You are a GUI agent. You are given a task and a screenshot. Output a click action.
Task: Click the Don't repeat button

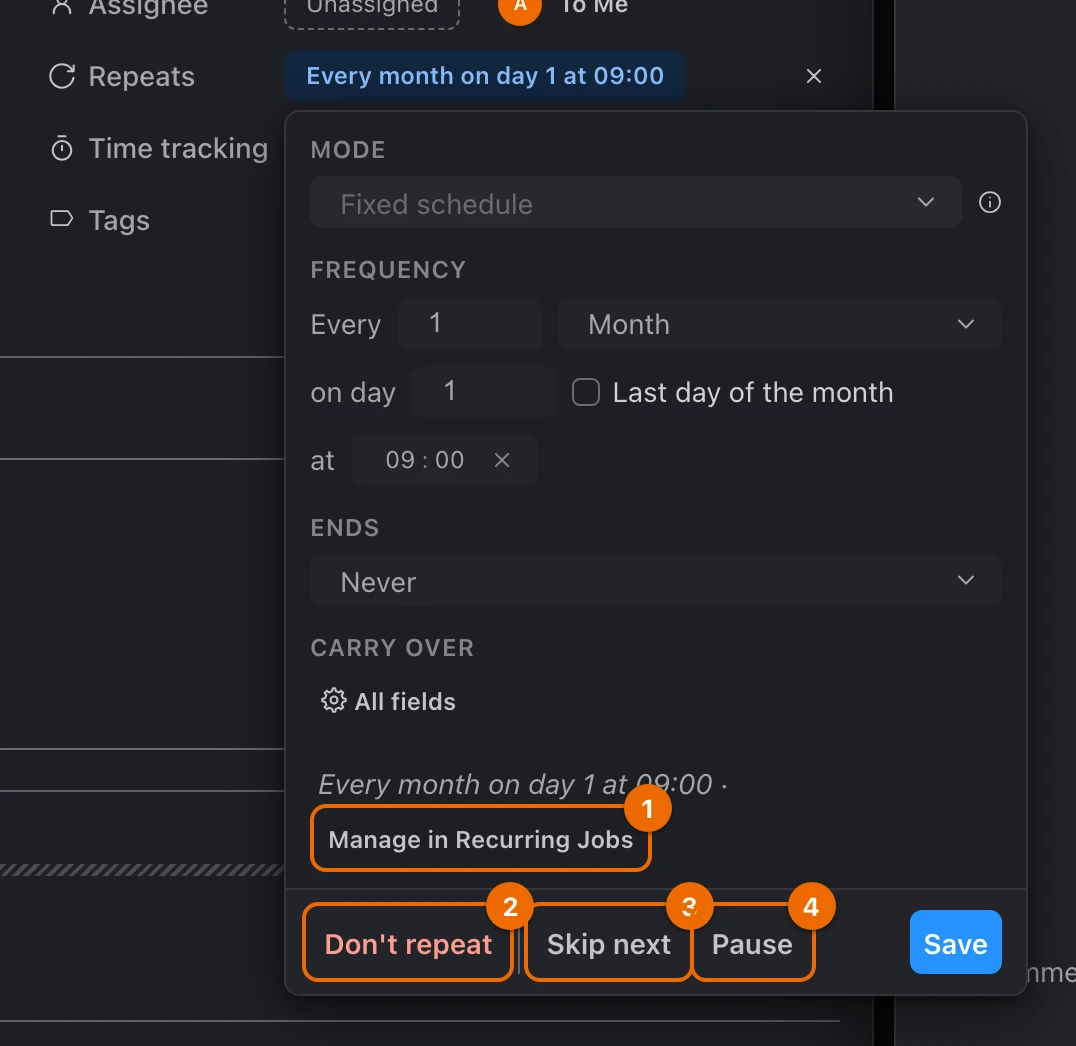[408, 943]
